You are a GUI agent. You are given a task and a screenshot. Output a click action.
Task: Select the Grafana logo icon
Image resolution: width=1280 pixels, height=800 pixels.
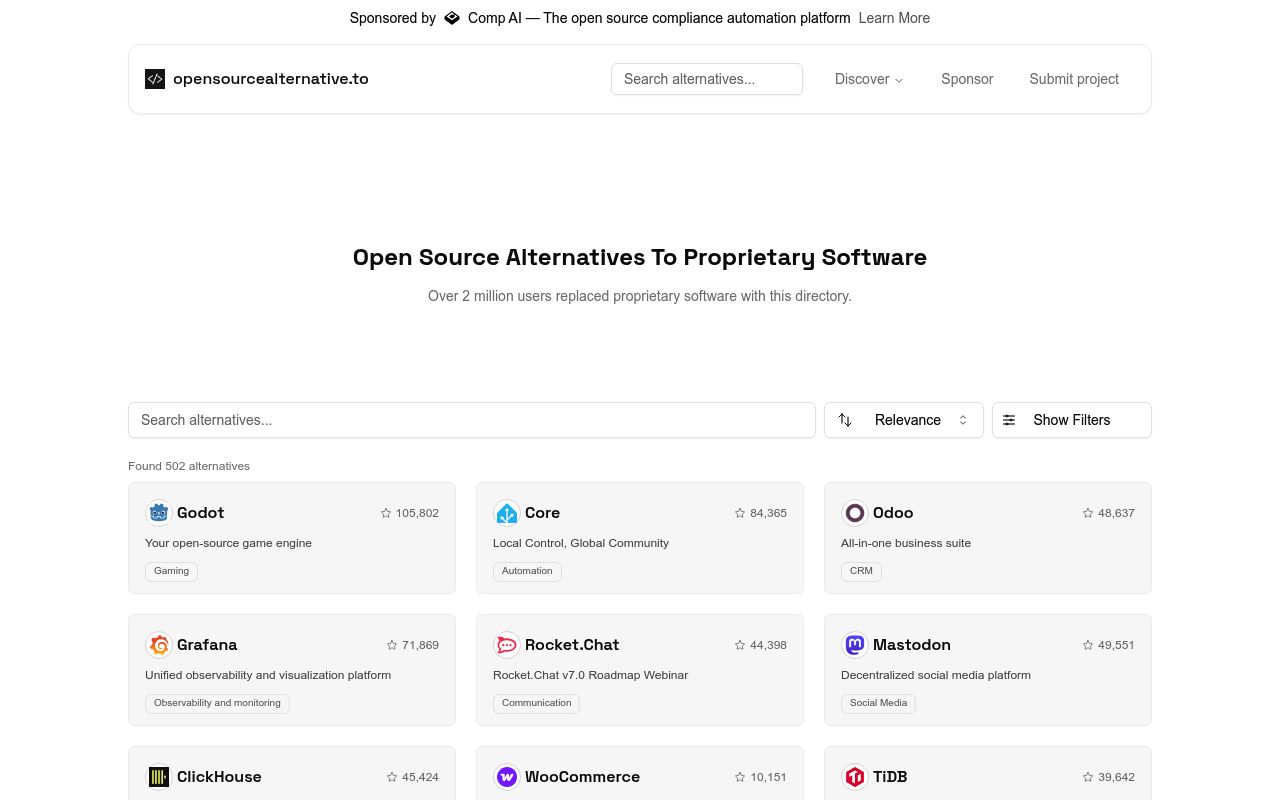click(159, 645)
